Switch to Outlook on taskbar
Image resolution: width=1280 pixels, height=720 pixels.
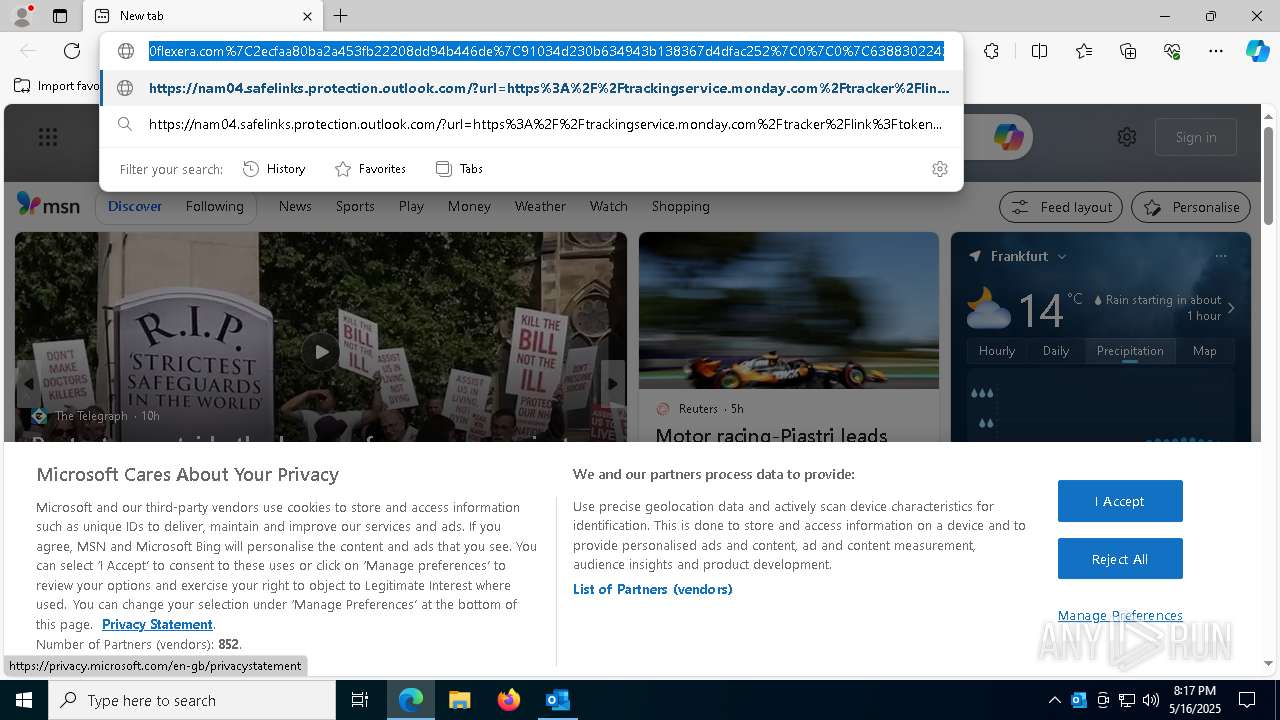coord(557,700)
